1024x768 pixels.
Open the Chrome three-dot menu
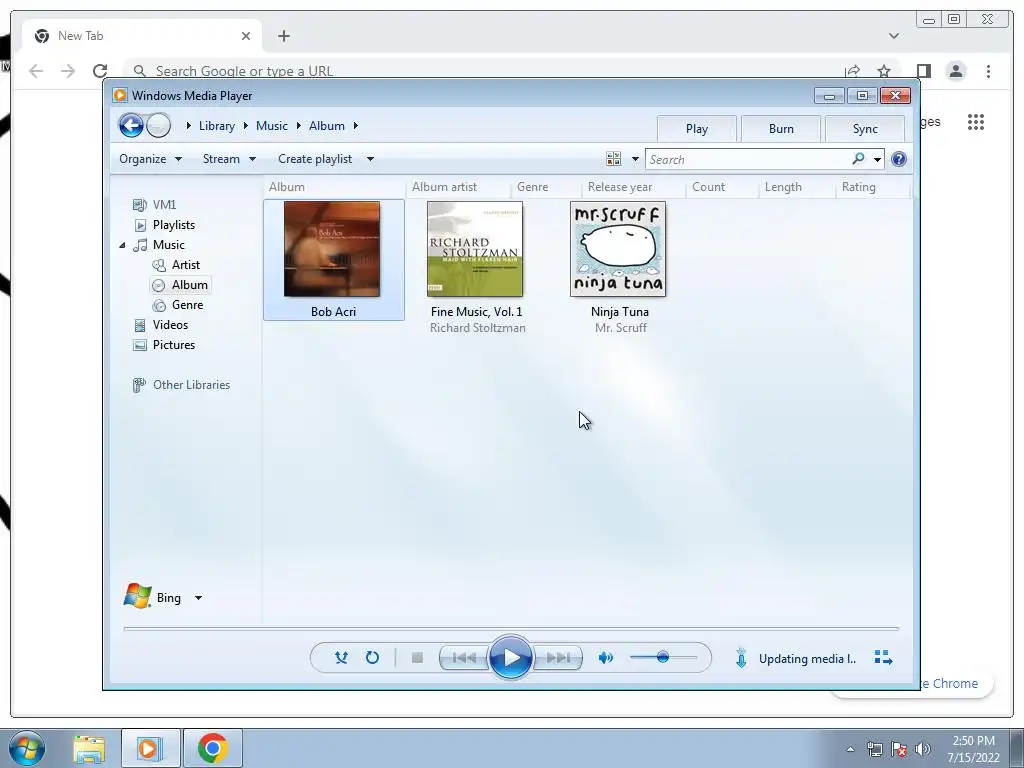tap(988, 71)
